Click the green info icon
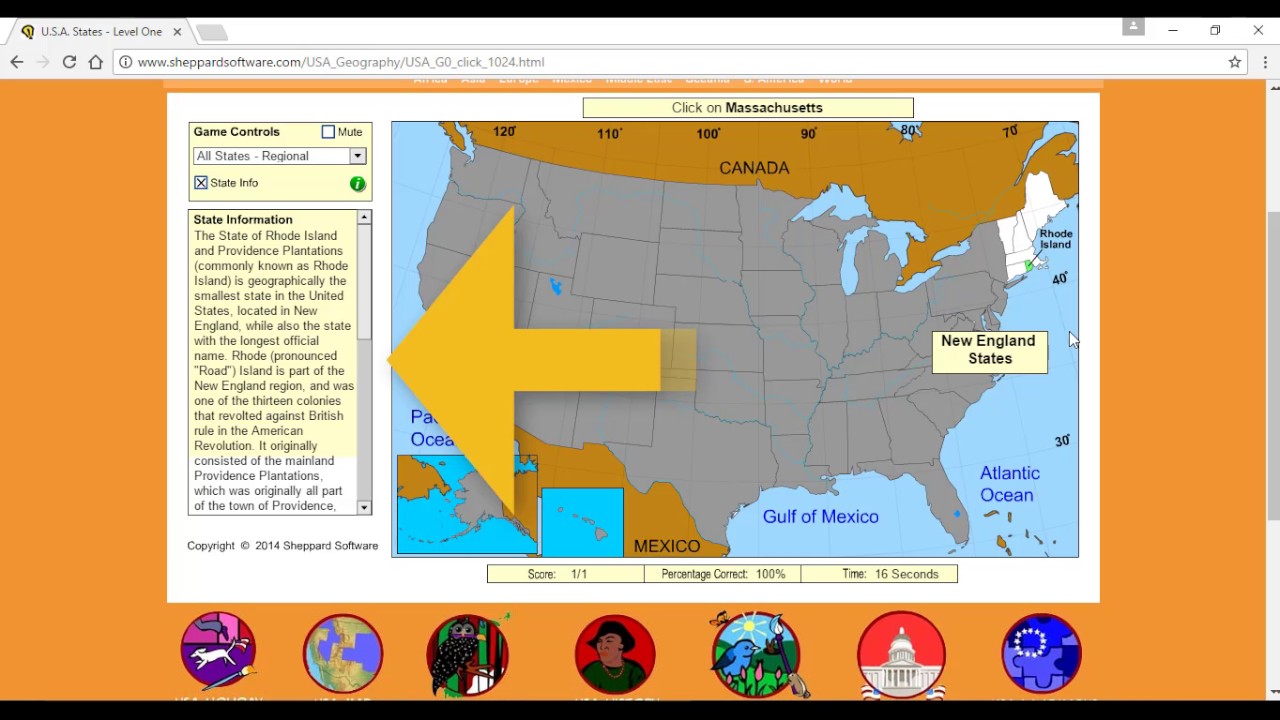1280x720 pixels. tap(358, 184)
